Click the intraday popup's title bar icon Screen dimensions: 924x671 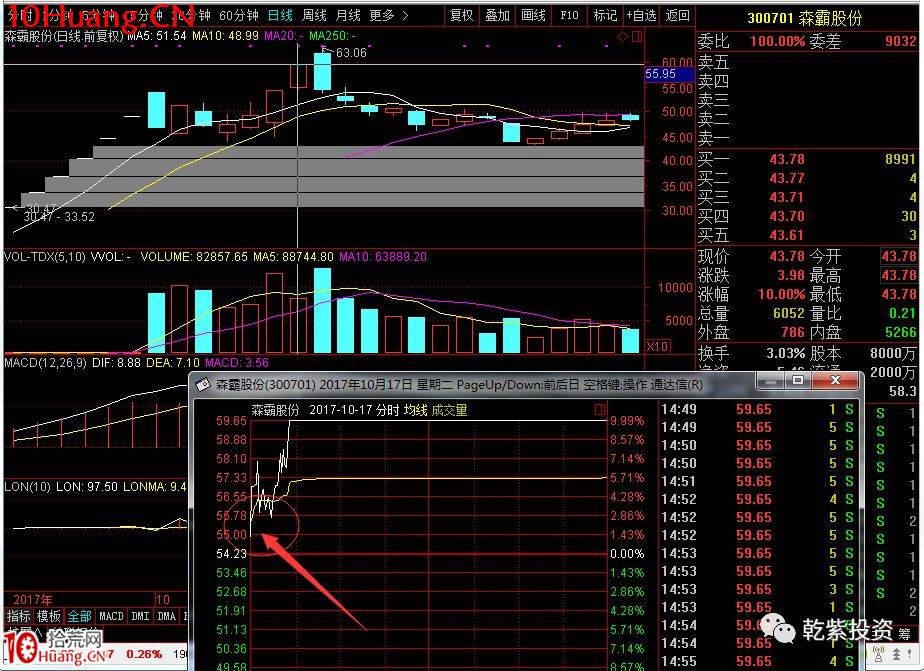(x=203, y=385)
